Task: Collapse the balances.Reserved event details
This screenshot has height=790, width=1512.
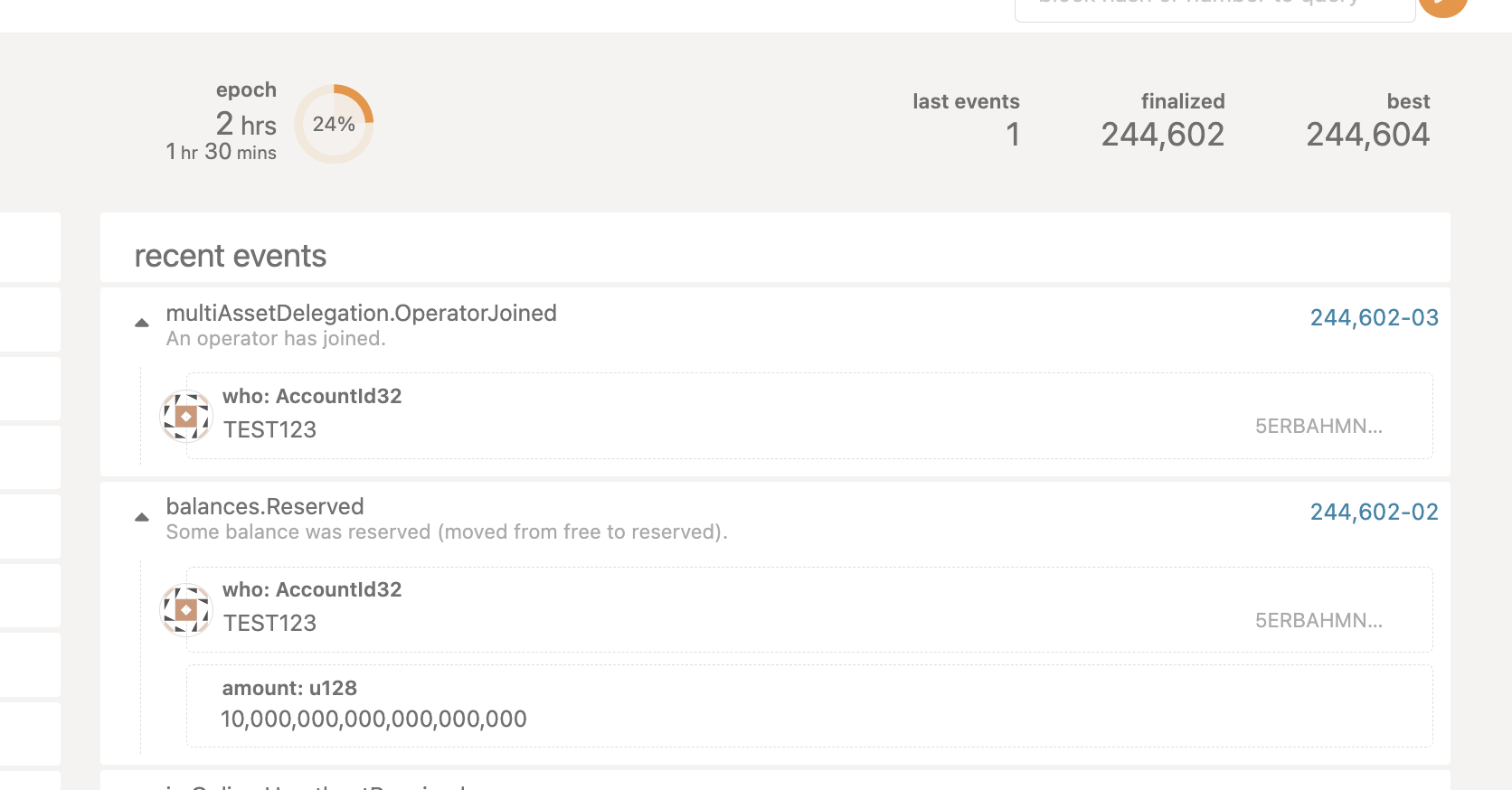Action: point(142,516)
